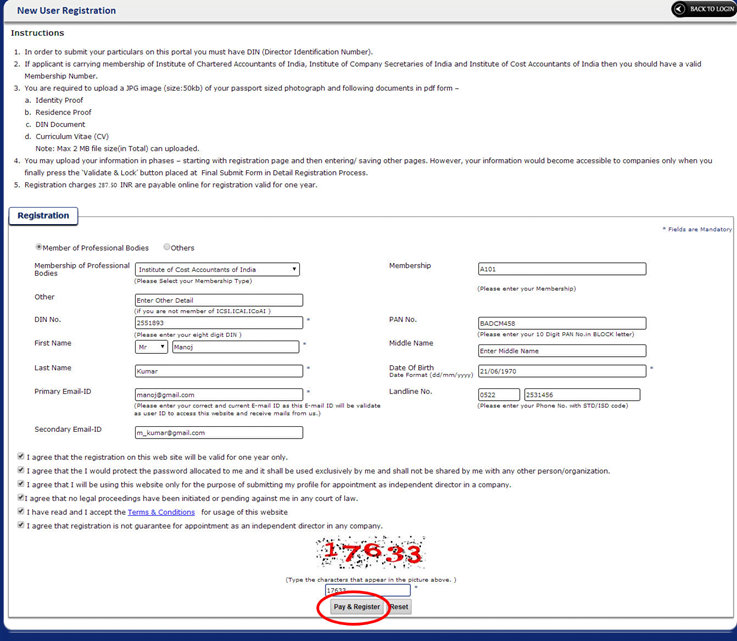The height and width of the screenshot is (641, 737).
Task: Click the Enter Other Detail field
Action: (219, 300)
